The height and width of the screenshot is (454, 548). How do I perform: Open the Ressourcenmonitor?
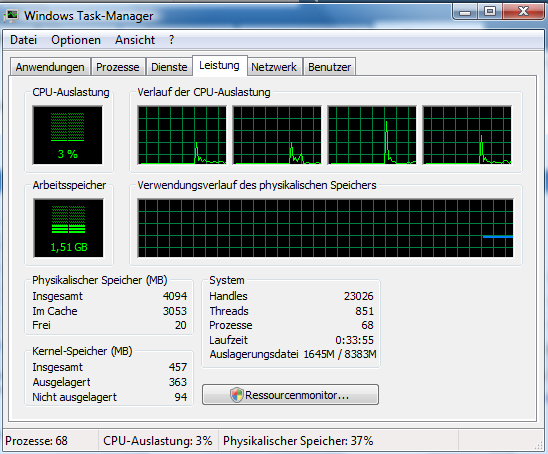[x=290, y=395]
